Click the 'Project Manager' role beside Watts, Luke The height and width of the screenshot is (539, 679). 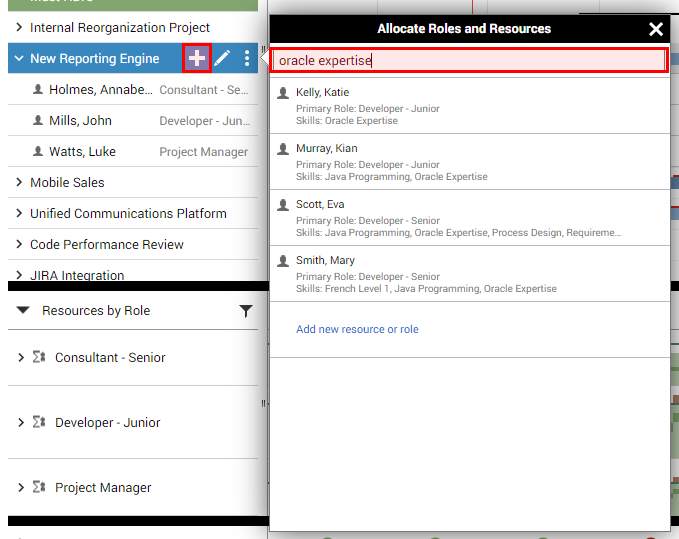204,152
